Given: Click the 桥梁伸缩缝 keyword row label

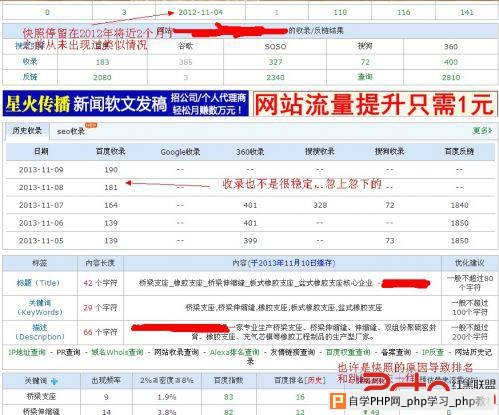Looking at the screenshot, I should (x=41, y=411).
